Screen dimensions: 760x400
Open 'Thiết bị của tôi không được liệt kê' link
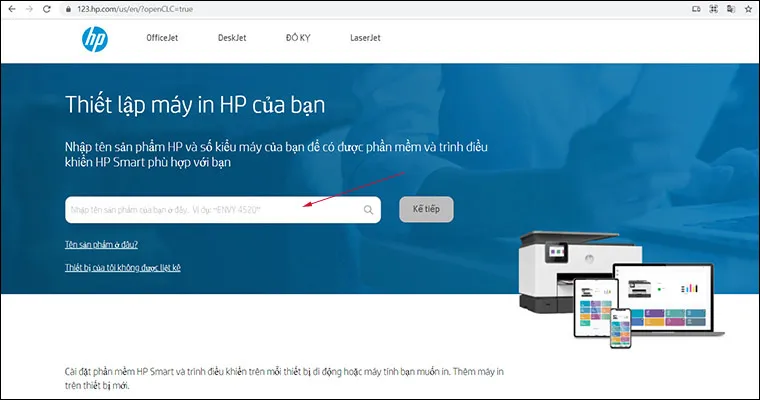(123, 268)
